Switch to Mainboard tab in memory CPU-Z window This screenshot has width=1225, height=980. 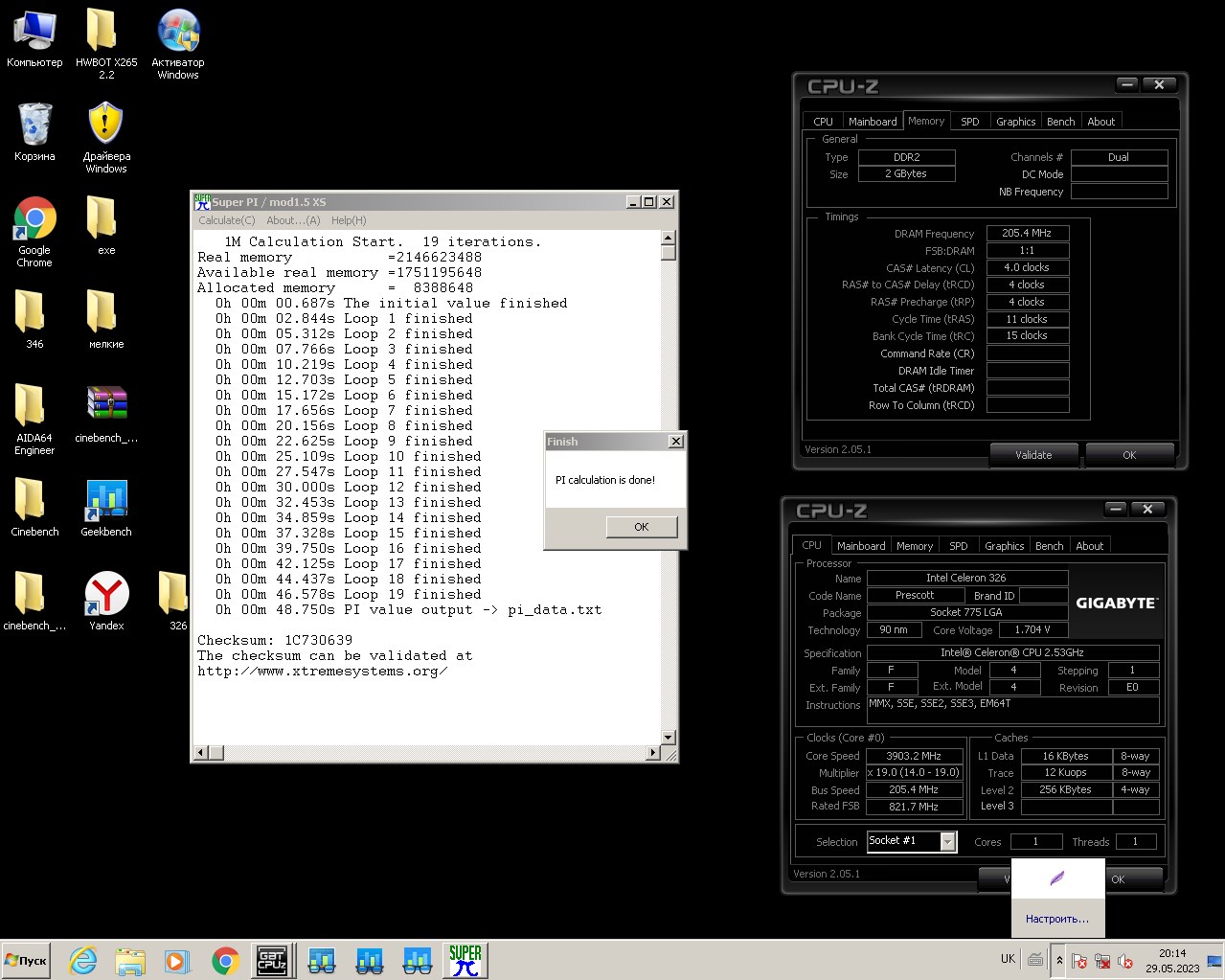click(x=873, y=122)
